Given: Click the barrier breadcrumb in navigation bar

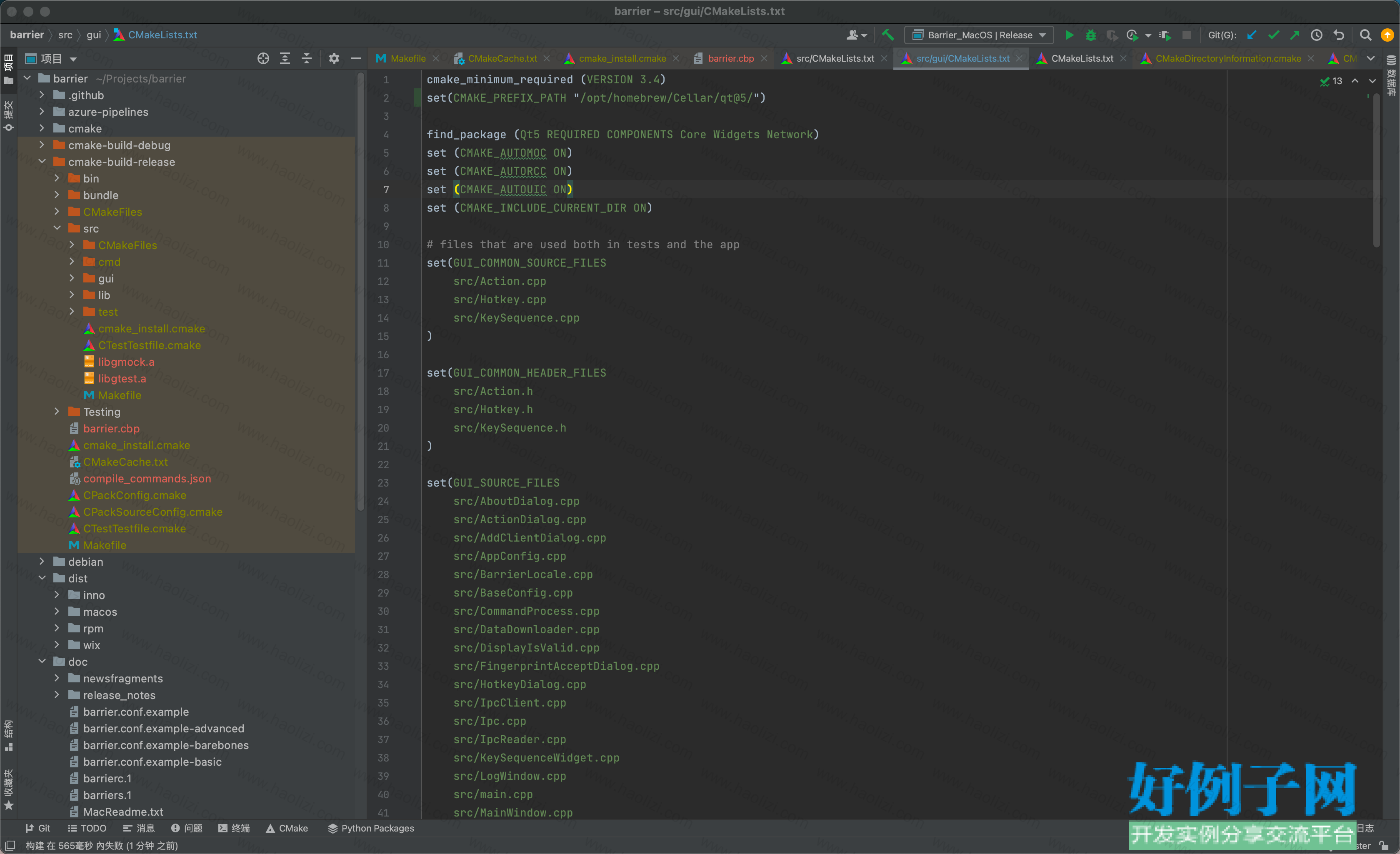Looking at the screenshot, I should [x=27, y=35].
